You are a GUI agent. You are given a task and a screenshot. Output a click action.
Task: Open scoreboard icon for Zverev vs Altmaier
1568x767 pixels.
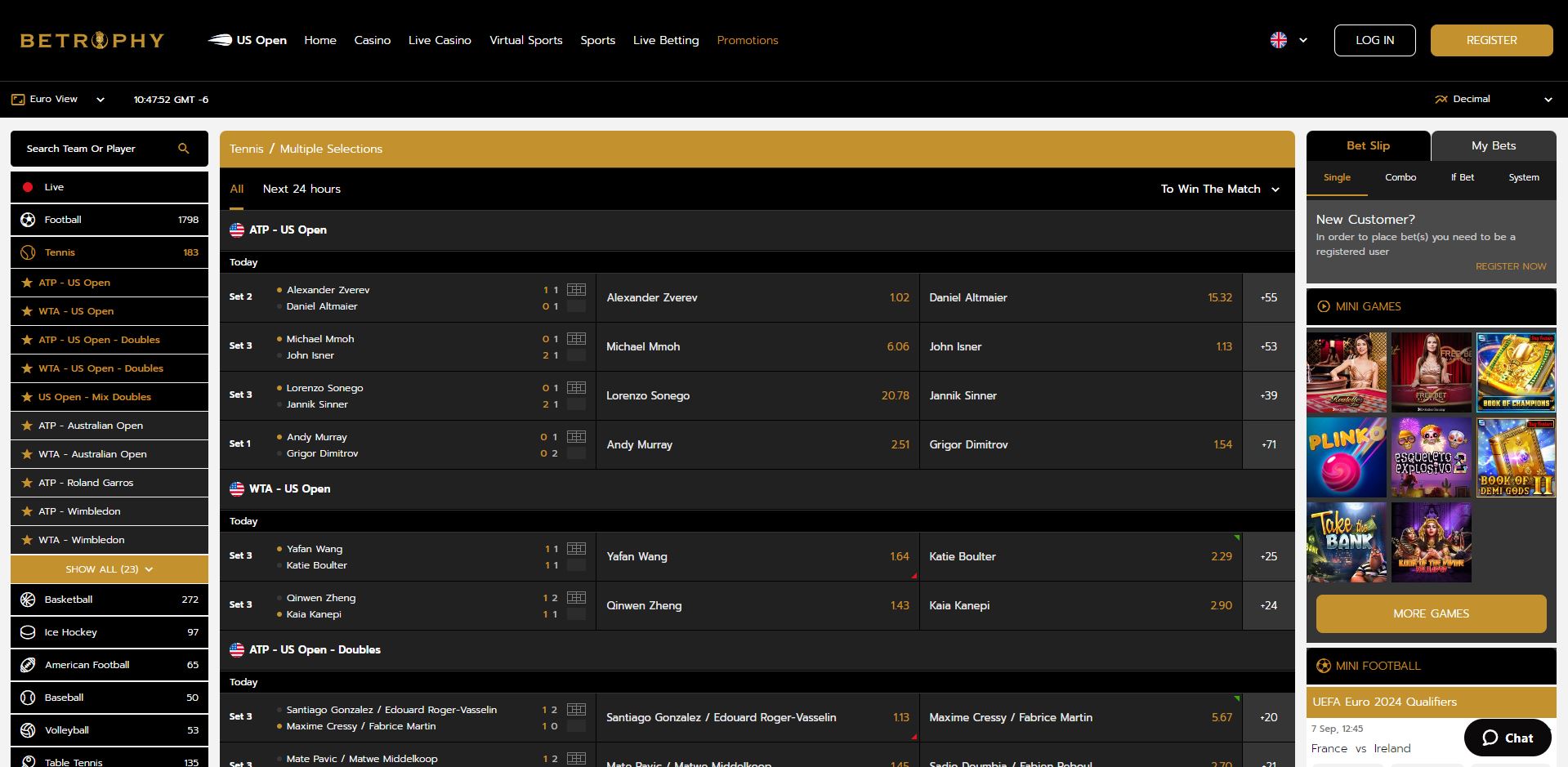click(x=576, y=290)
